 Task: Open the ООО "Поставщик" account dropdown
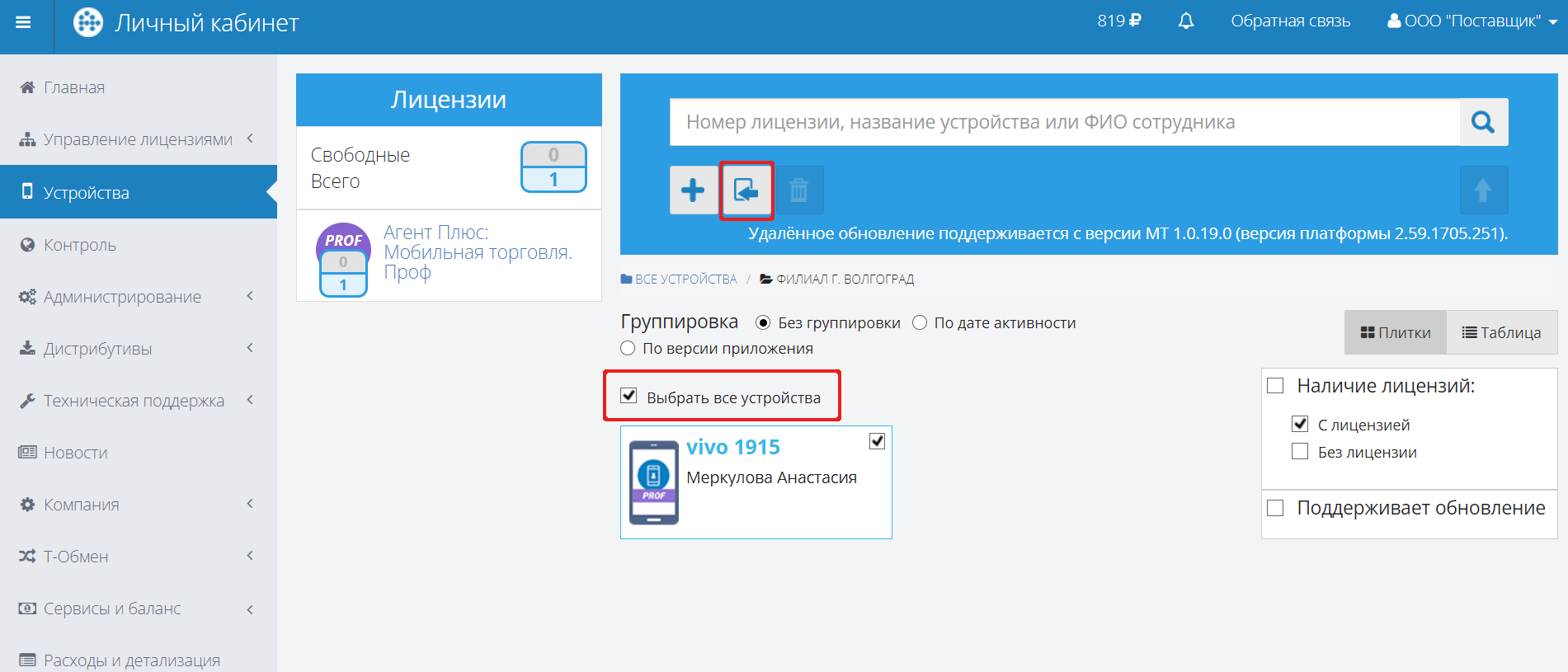[x=1471, y=21]
